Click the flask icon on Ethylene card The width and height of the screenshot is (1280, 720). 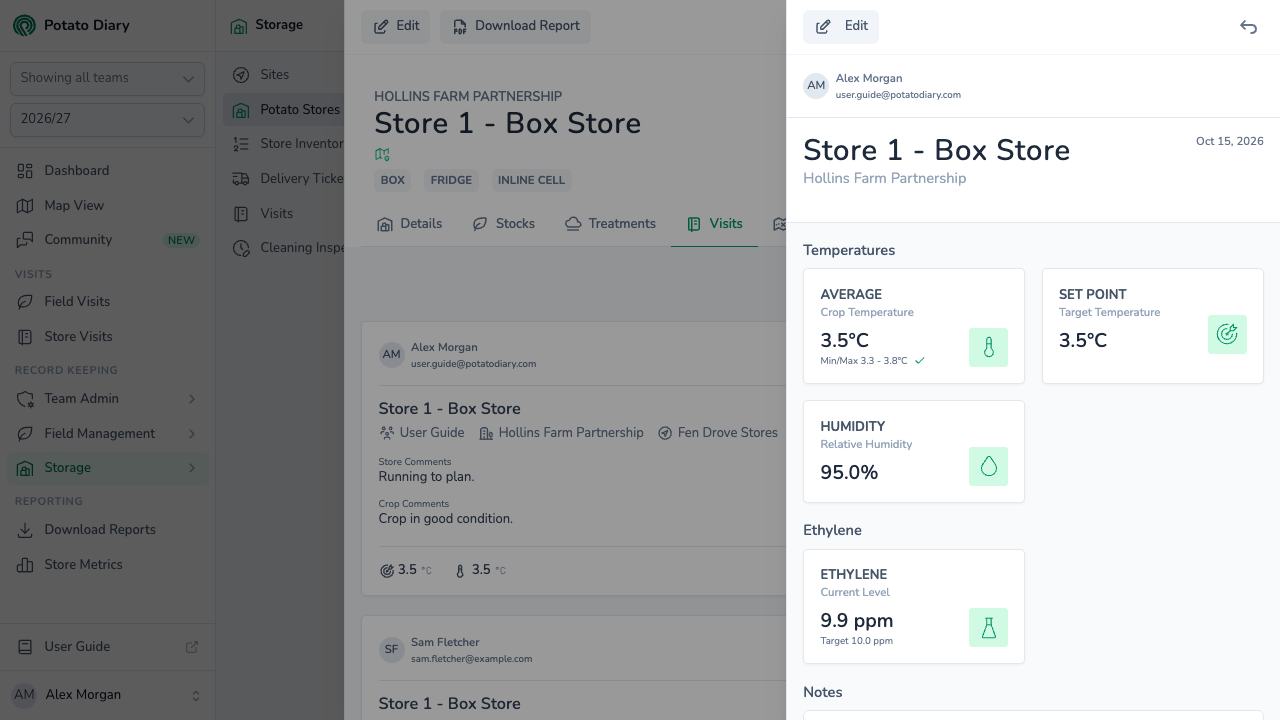click(988, 628)
